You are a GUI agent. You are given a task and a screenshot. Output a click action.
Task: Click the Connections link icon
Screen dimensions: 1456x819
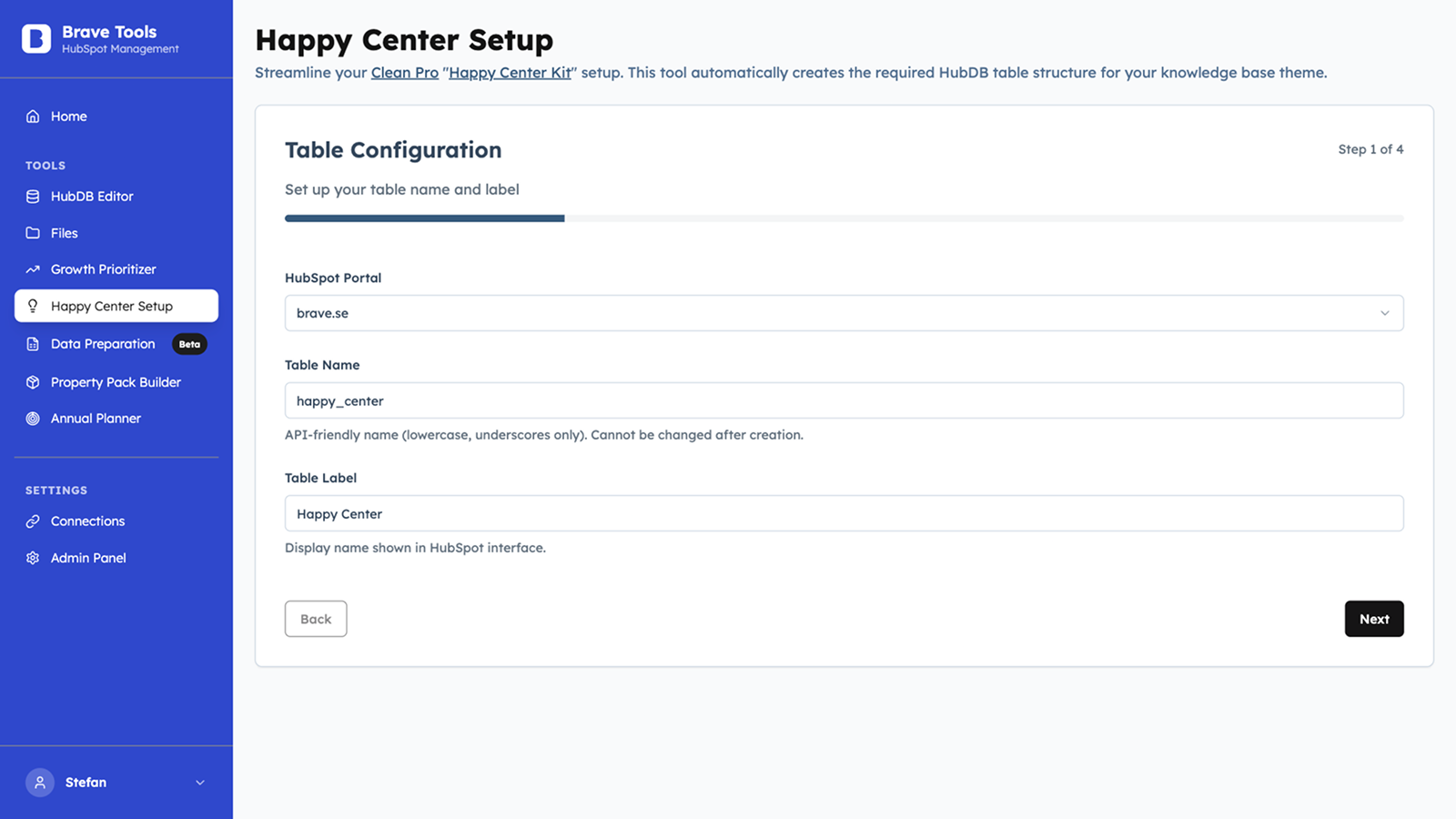(33, 521)
